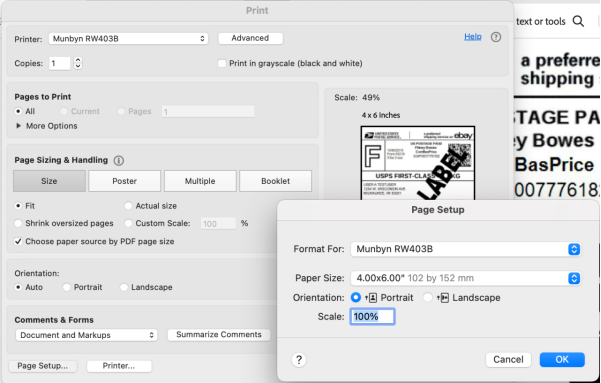Confirm Page Setup with OK
This screenshot has width=601, height=383.
pyautogui.click(x=562, y=360)
